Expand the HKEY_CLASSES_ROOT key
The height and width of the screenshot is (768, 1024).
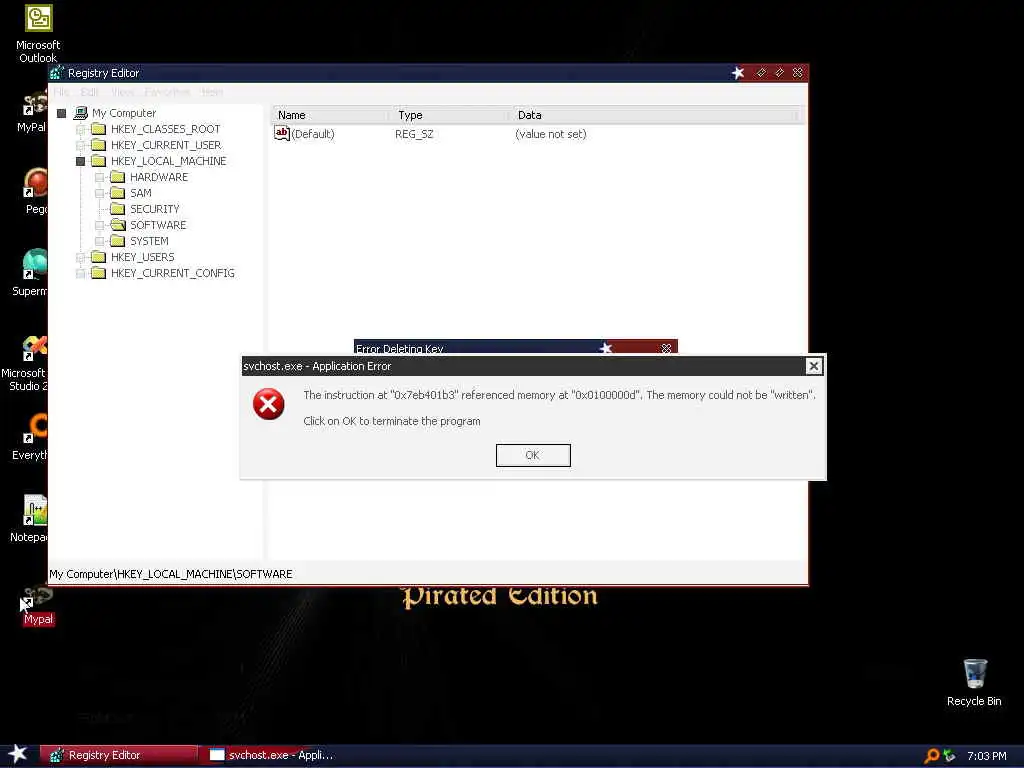(80, 129)
